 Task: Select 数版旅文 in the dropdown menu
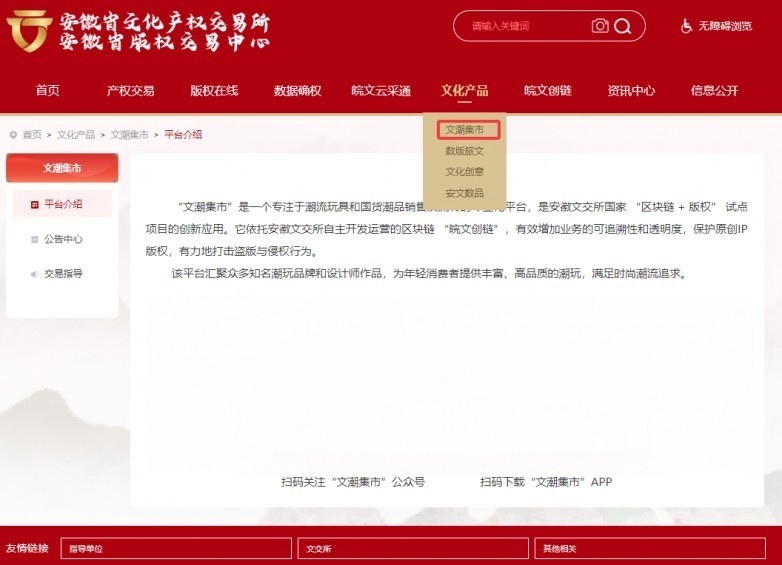click(x=464, y=151)
